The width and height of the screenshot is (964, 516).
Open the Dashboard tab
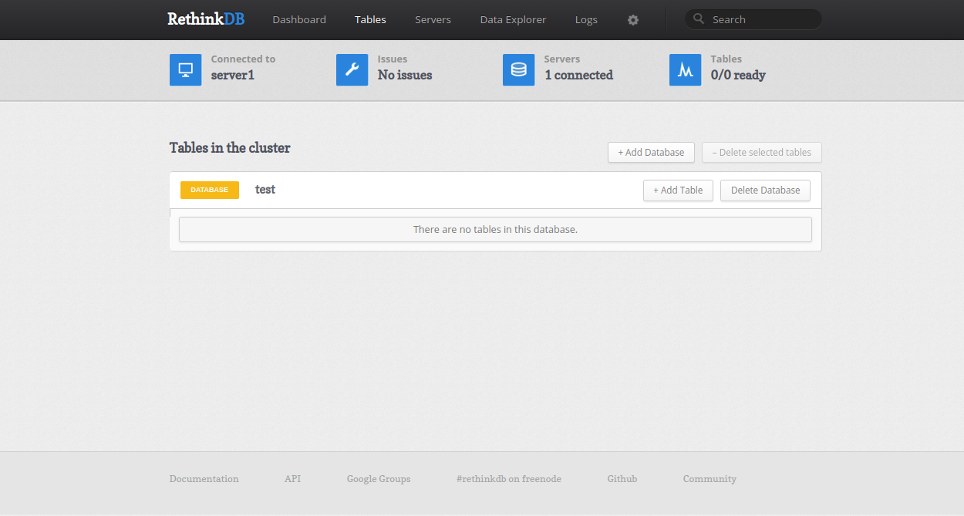pyautogui.click(x=299, y=20)
